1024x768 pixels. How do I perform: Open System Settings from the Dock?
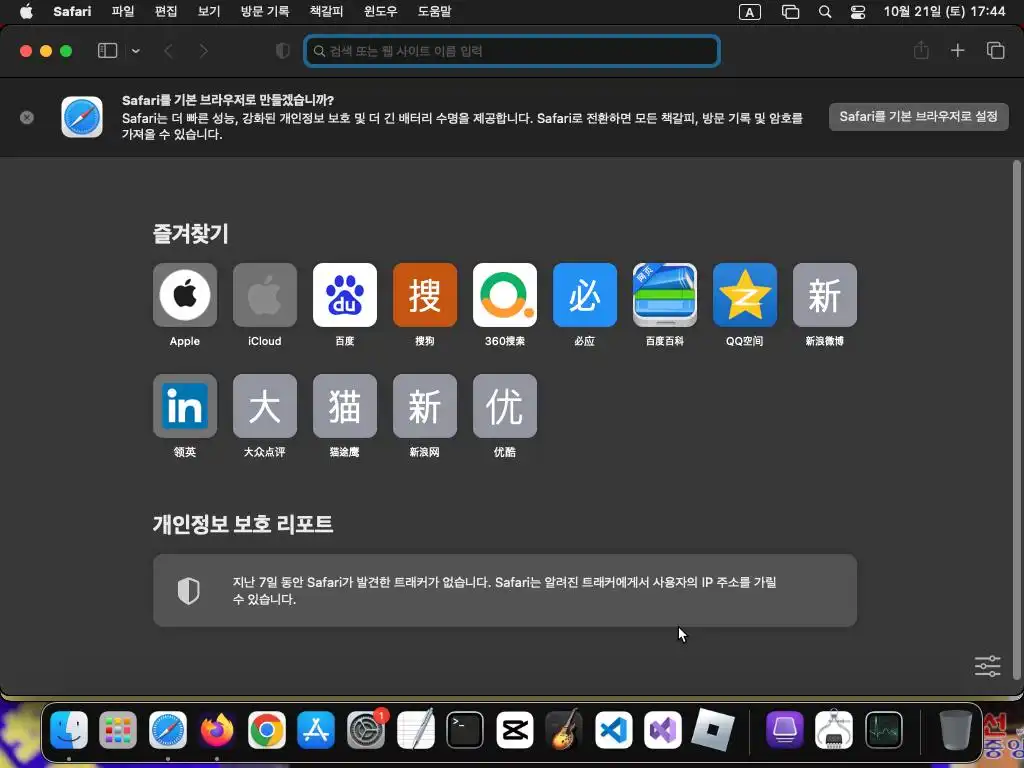366,729
